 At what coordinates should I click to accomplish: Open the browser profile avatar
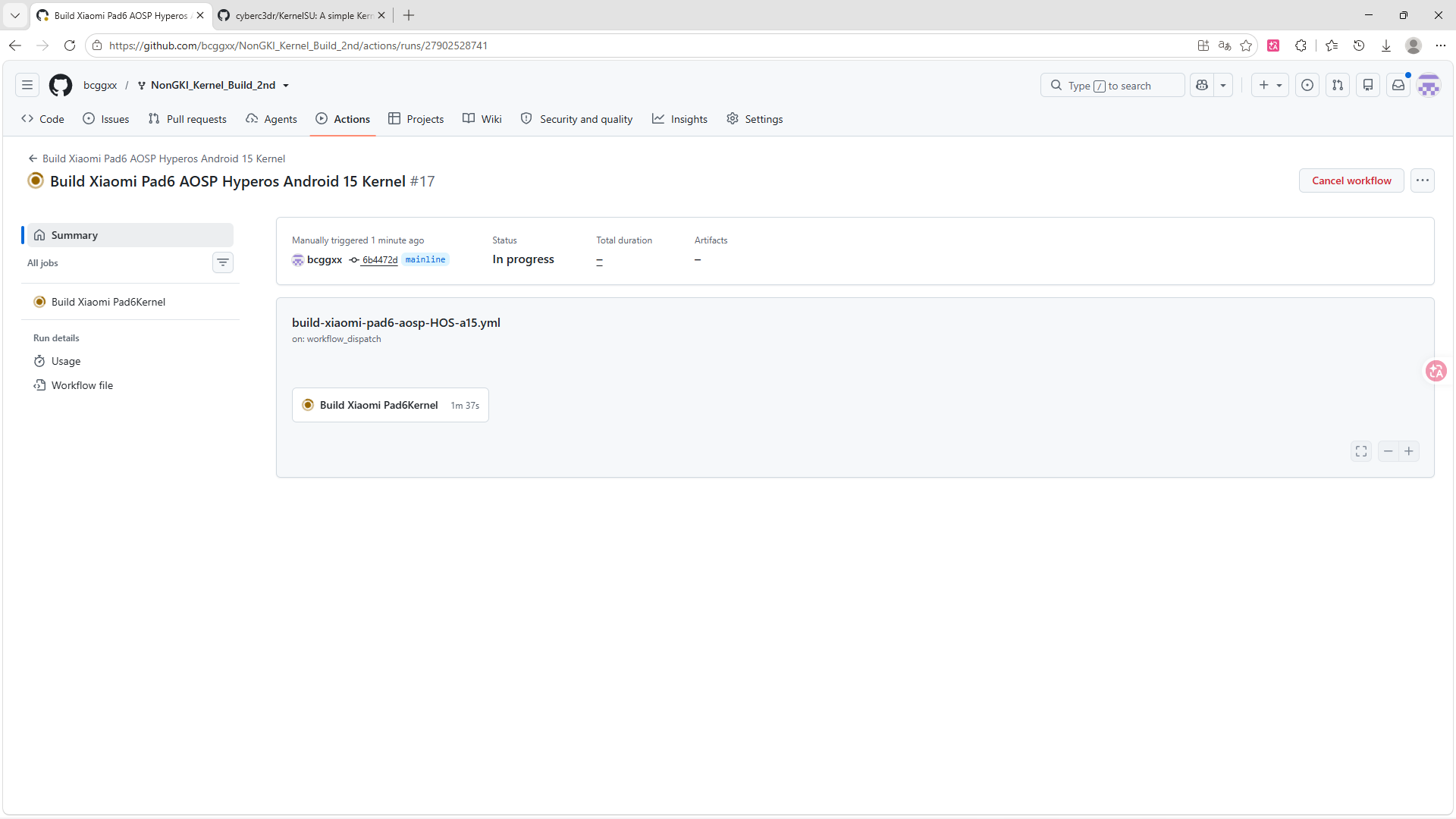pyautogui.click(x=1414, y=45)
